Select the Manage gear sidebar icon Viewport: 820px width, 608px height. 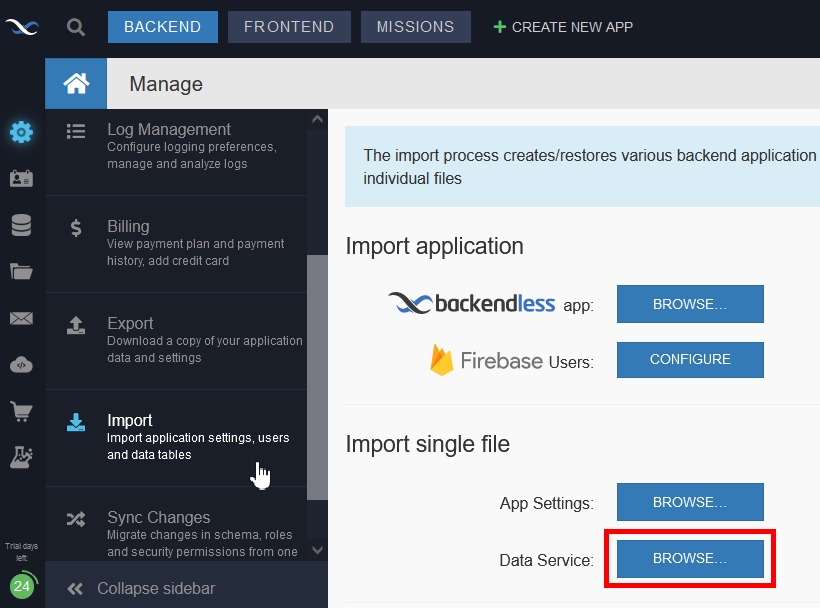pos(21,132)
